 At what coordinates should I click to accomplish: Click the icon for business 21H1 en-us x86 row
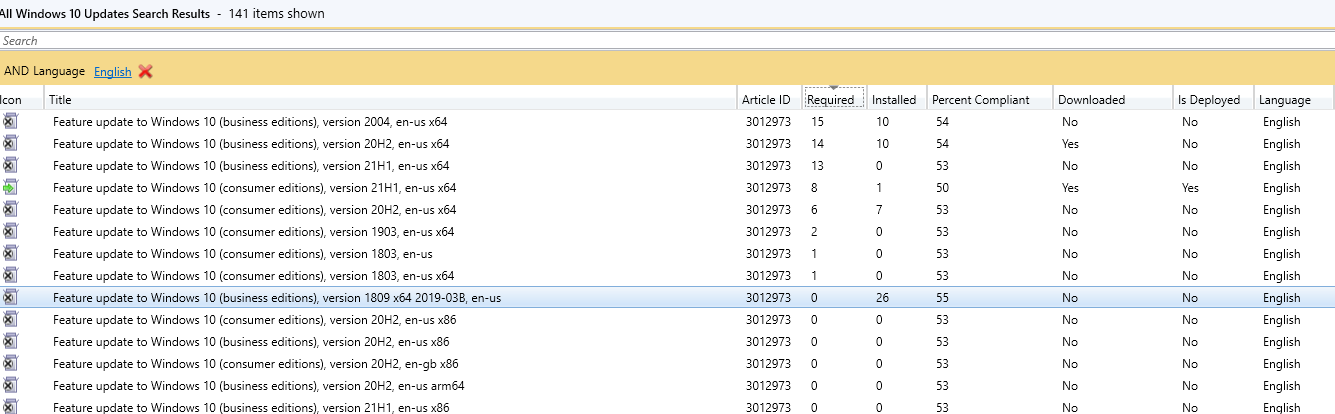pos(10,407)
